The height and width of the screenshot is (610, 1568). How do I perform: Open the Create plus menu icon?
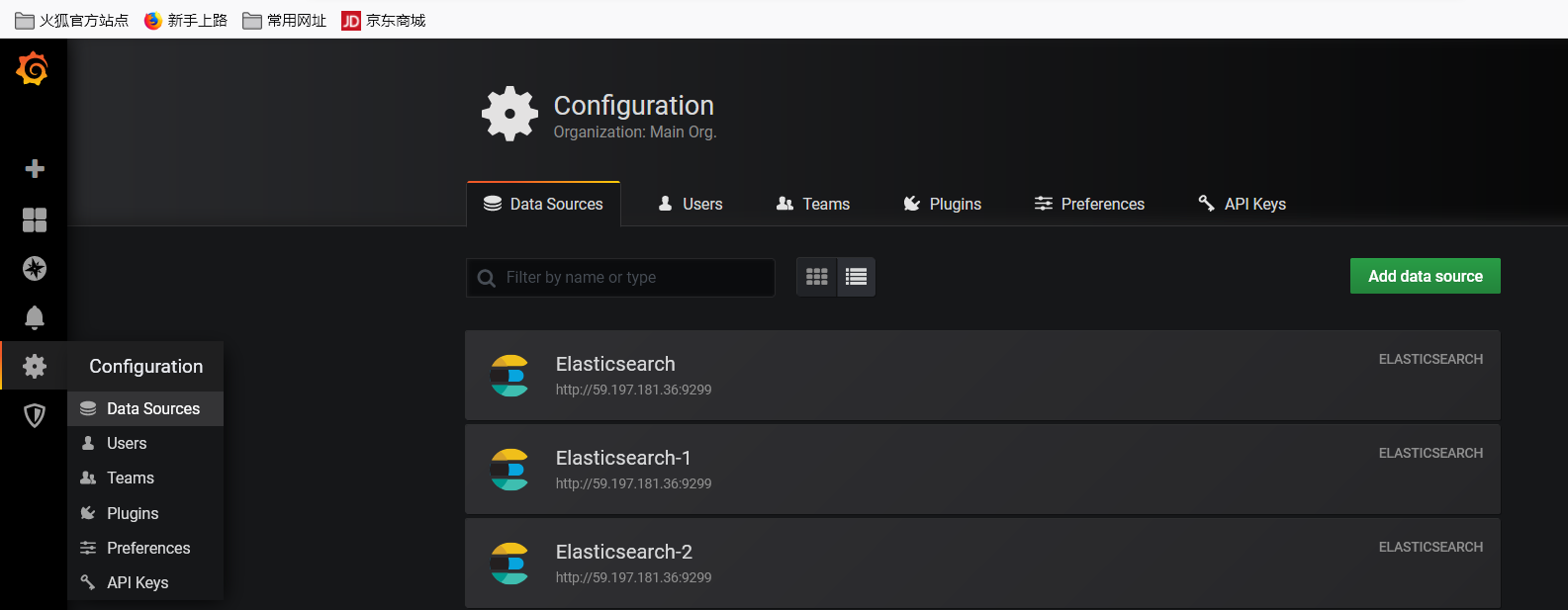(35, 169)
